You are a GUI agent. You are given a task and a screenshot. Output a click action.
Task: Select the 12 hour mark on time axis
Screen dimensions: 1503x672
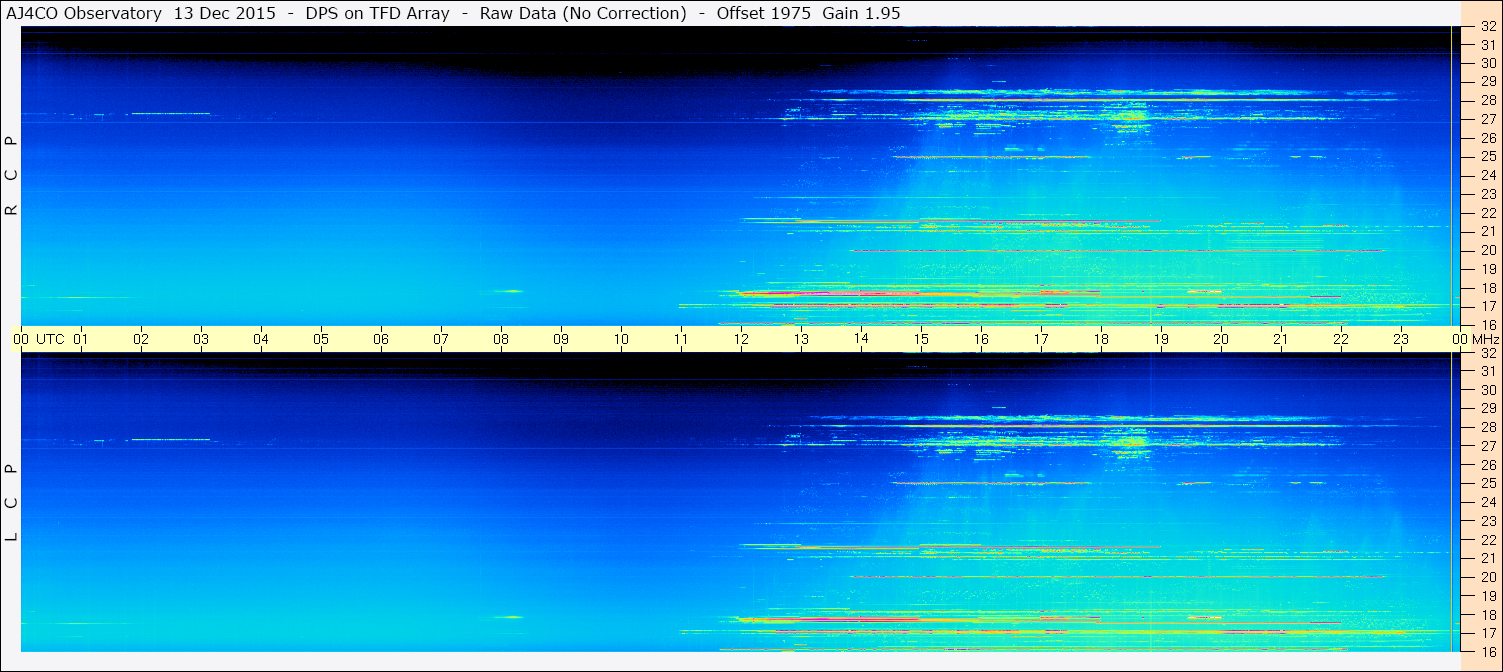[741, 339]
